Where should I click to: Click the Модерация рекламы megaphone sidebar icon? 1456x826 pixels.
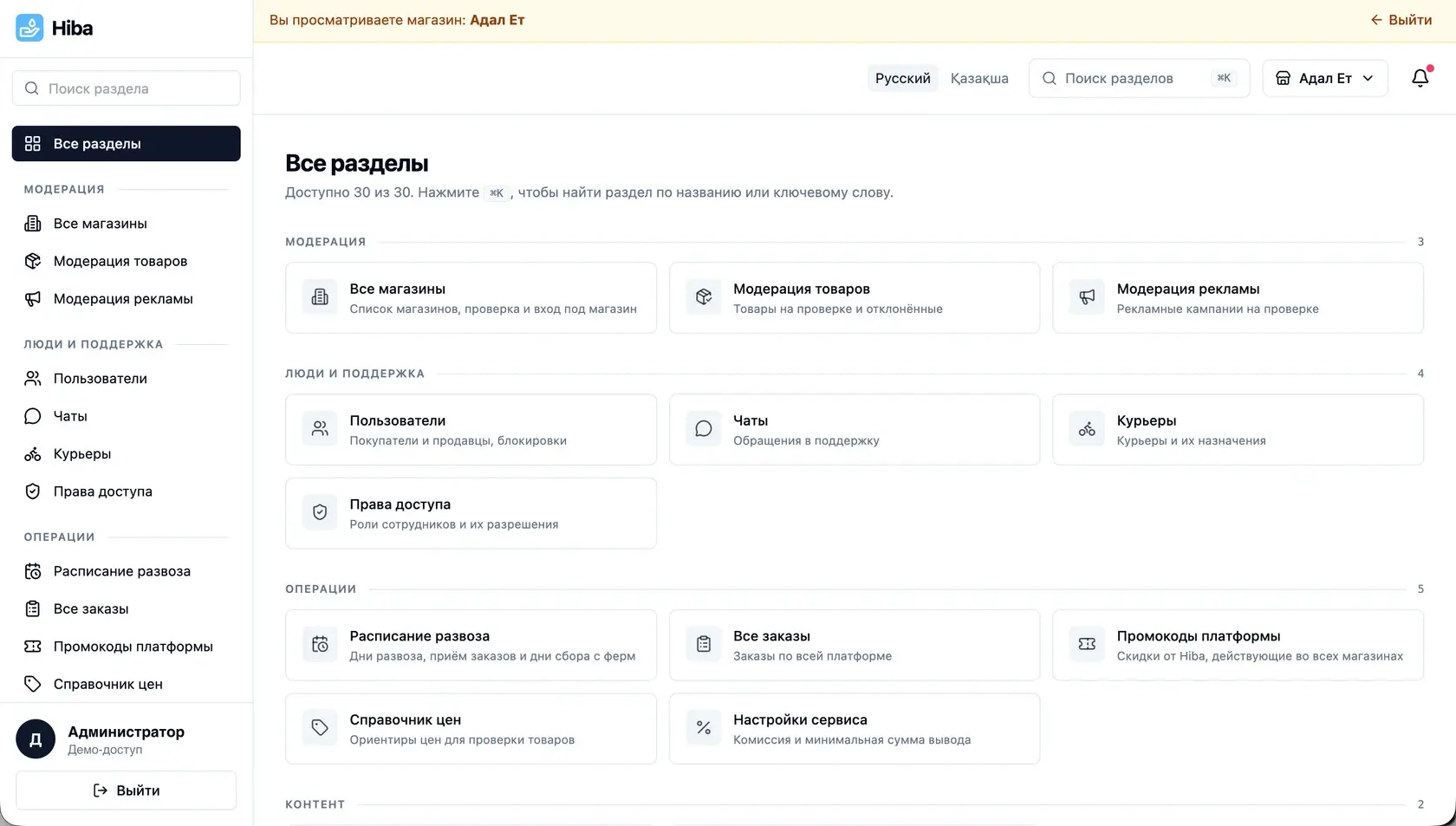33,299
